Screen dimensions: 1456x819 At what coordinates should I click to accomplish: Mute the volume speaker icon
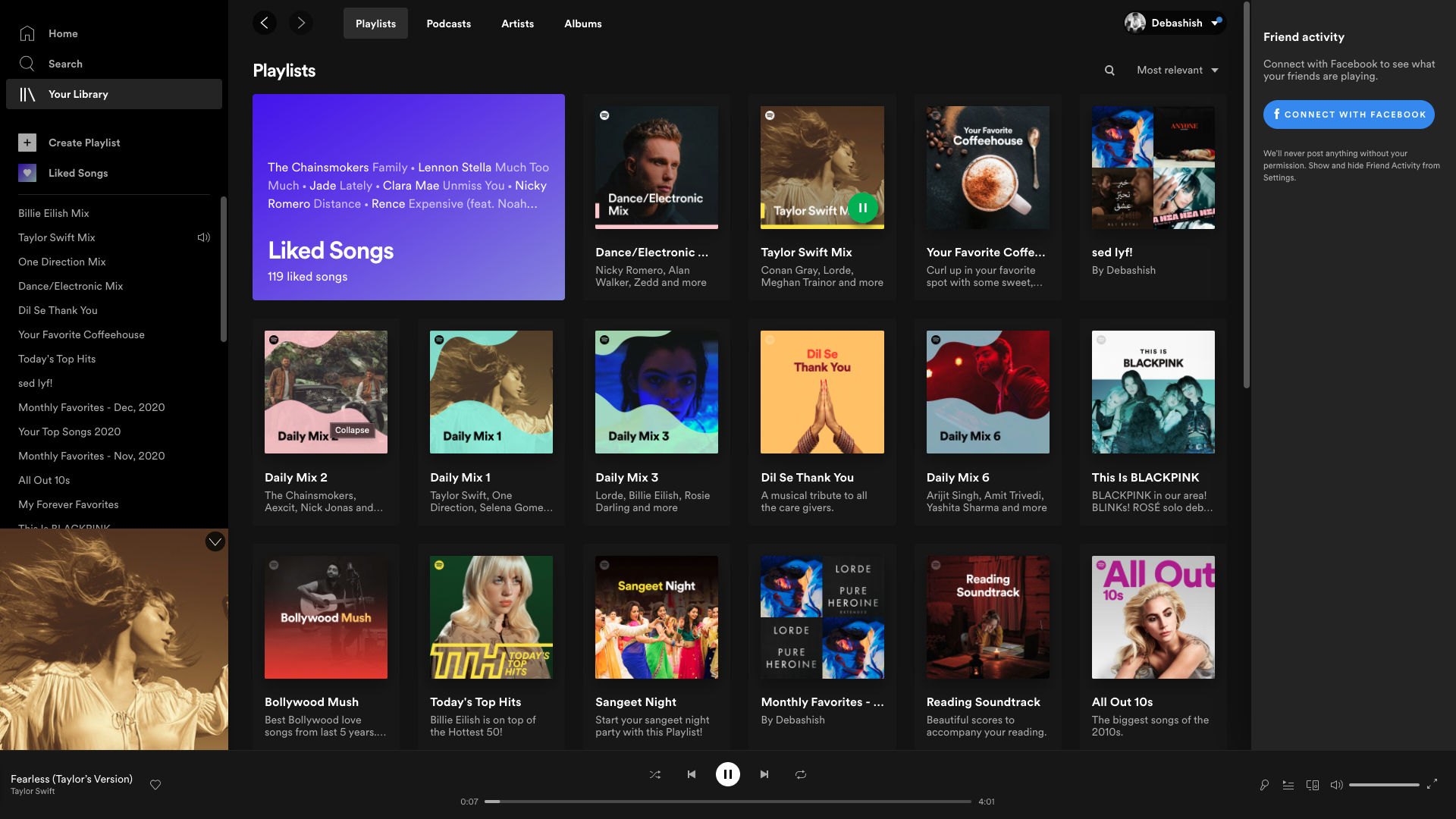[1337, 785]
